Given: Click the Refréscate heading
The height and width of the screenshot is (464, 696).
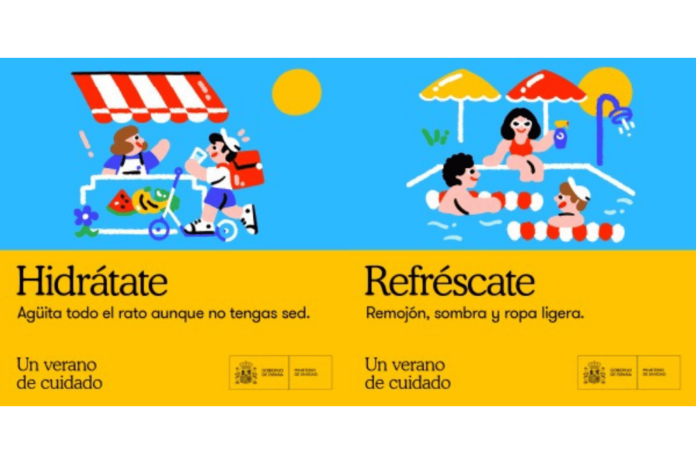Looking at the screenshot, I should tap(449, 282).
